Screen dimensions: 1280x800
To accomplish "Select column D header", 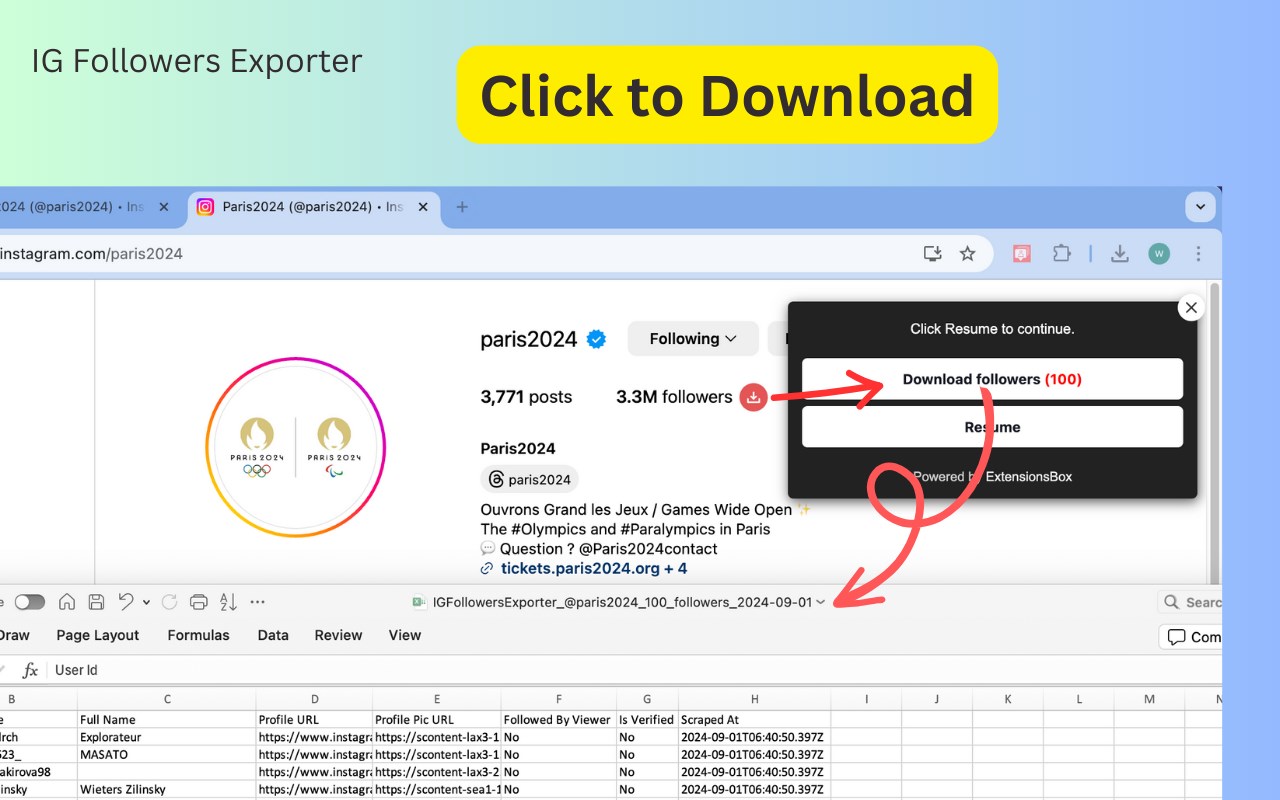I will [x=314, y=700].
